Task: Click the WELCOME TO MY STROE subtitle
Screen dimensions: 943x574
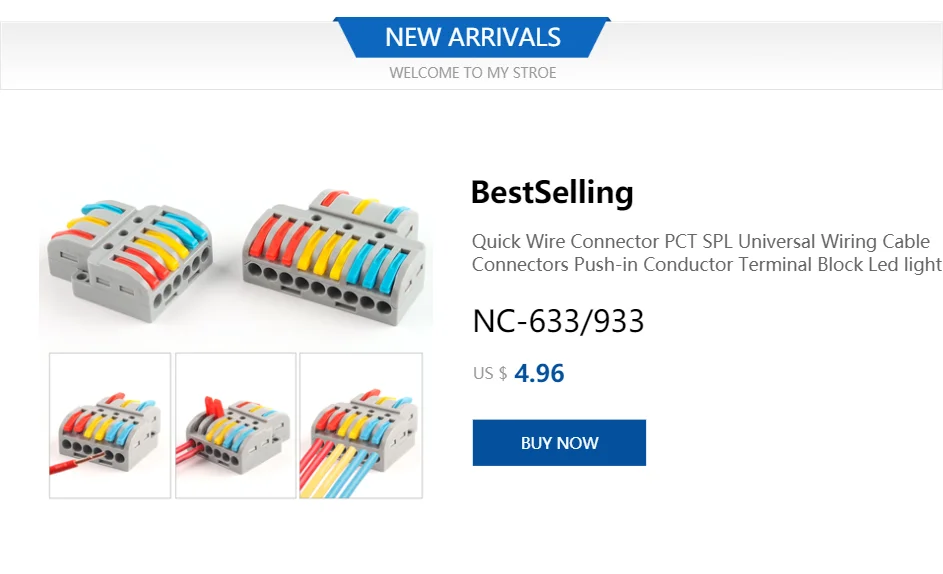Action: click(x=472, y=73)
